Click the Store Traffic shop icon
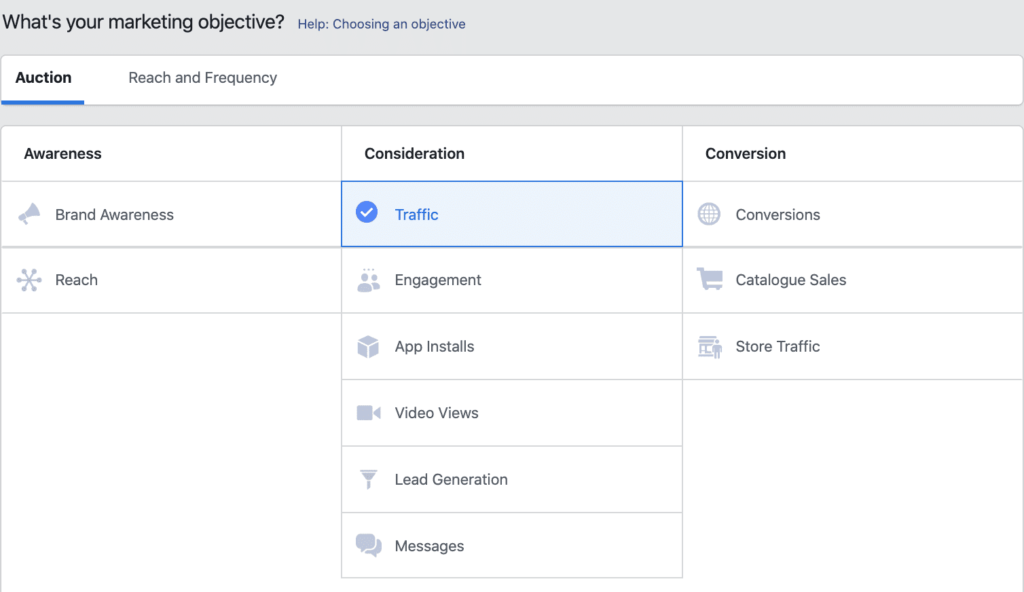The width and height of the screenshot is (1024, 592). click(x=709, y=346)
